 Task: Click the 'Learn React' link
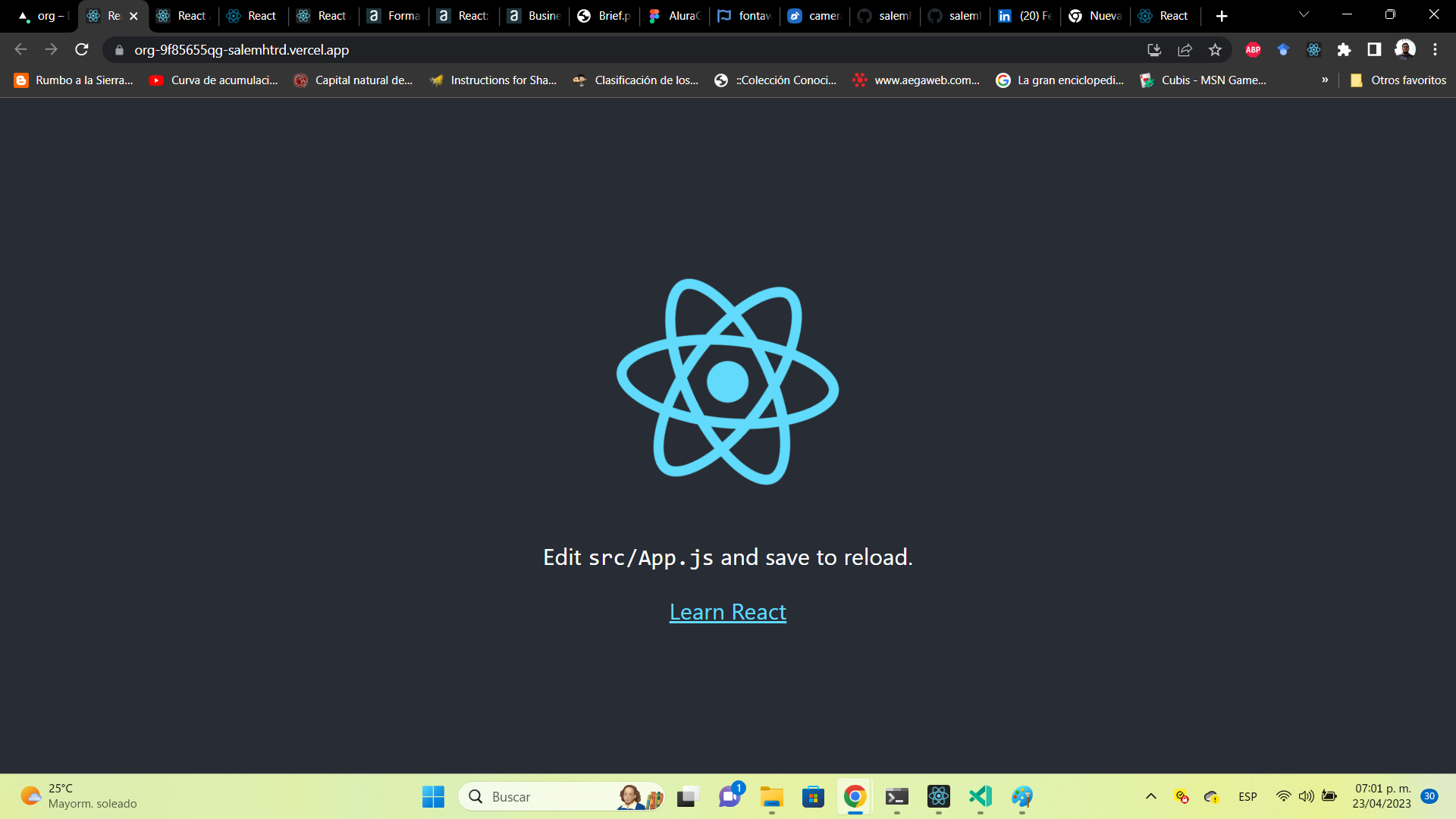coord(728,612)
